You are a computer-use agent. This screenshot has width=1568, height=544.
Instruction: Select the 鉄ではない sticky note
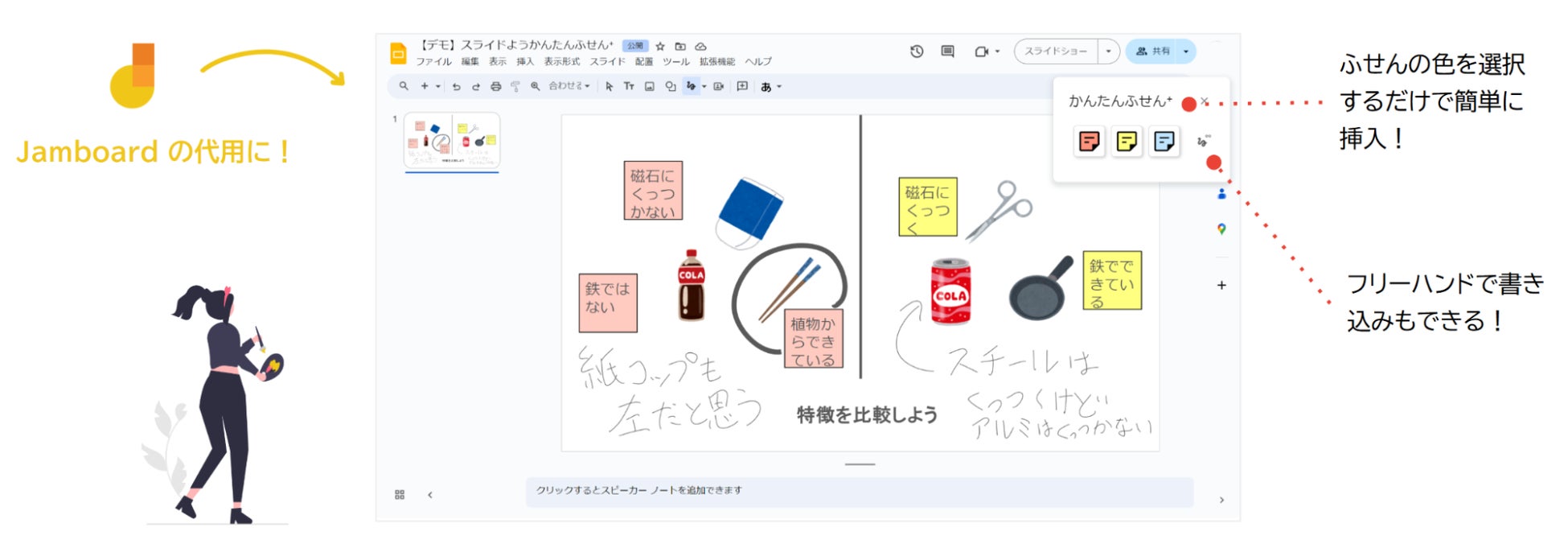click(608, 303)
